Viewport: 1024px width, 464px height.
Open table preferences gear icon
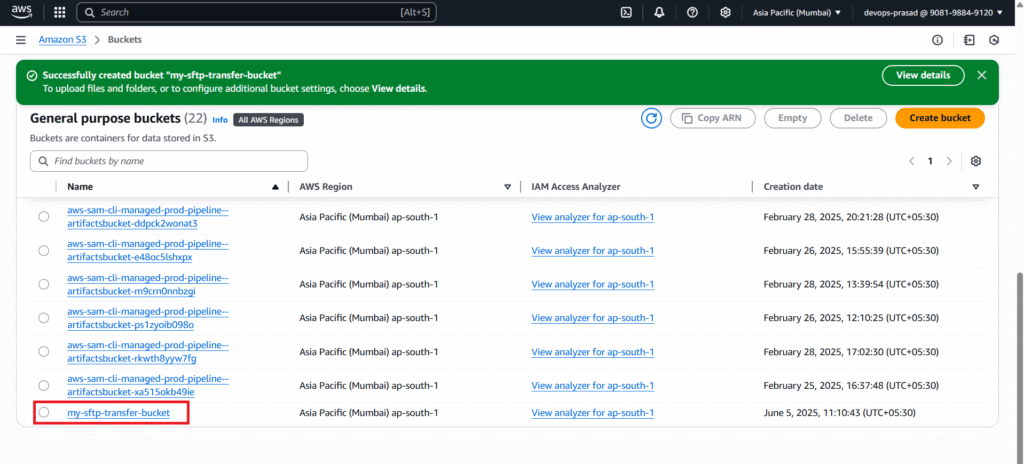coord(976,161)
